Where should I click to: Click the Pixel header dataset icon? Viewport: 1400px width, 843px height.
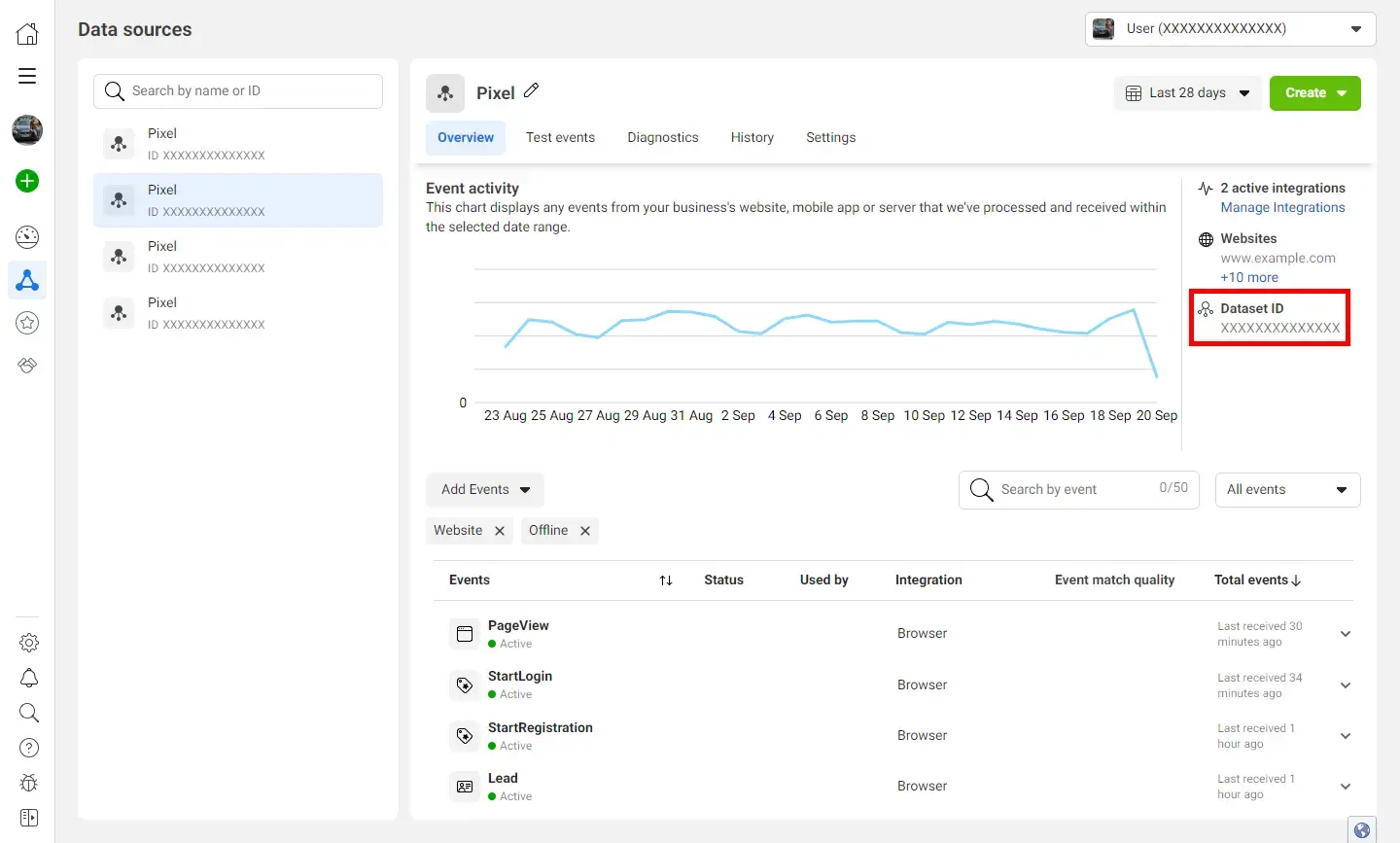pos(445,93)
